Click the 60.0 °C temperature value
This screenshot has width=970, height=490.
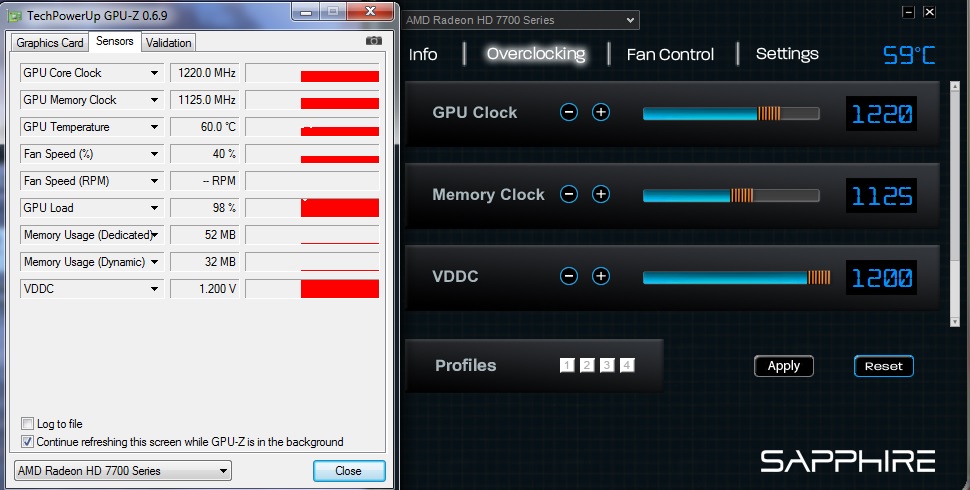point(205,127)
